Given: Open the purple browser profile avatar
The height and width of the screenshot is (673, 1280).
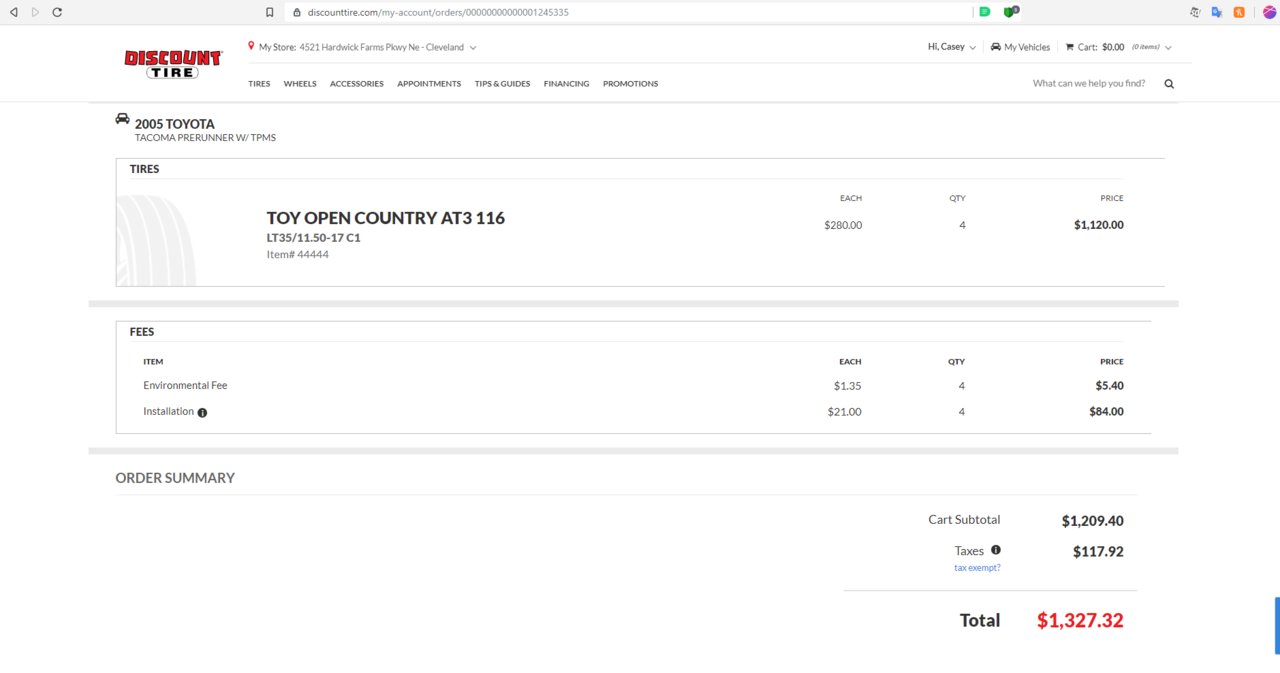Looking at the screenshot, I should pos(1269,12).
